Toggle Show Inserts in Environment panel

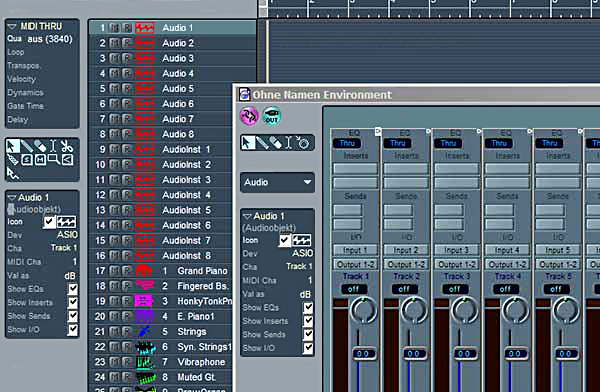[308, 321]
